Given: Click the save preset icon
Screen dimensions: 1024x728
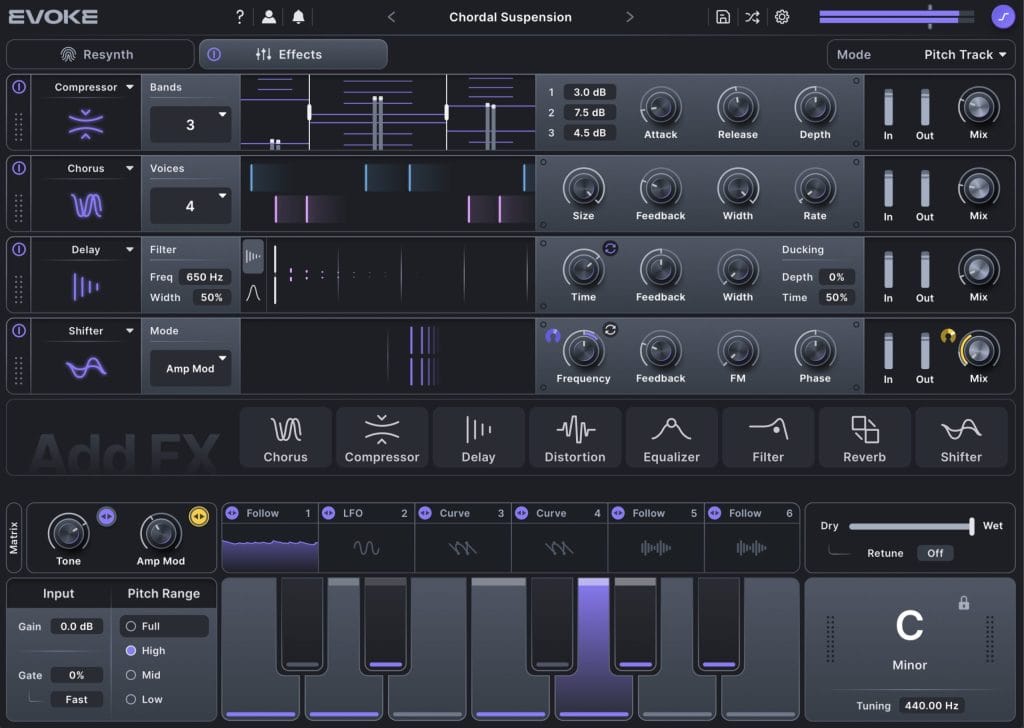Looking at the screenshot, I should 723,17.
